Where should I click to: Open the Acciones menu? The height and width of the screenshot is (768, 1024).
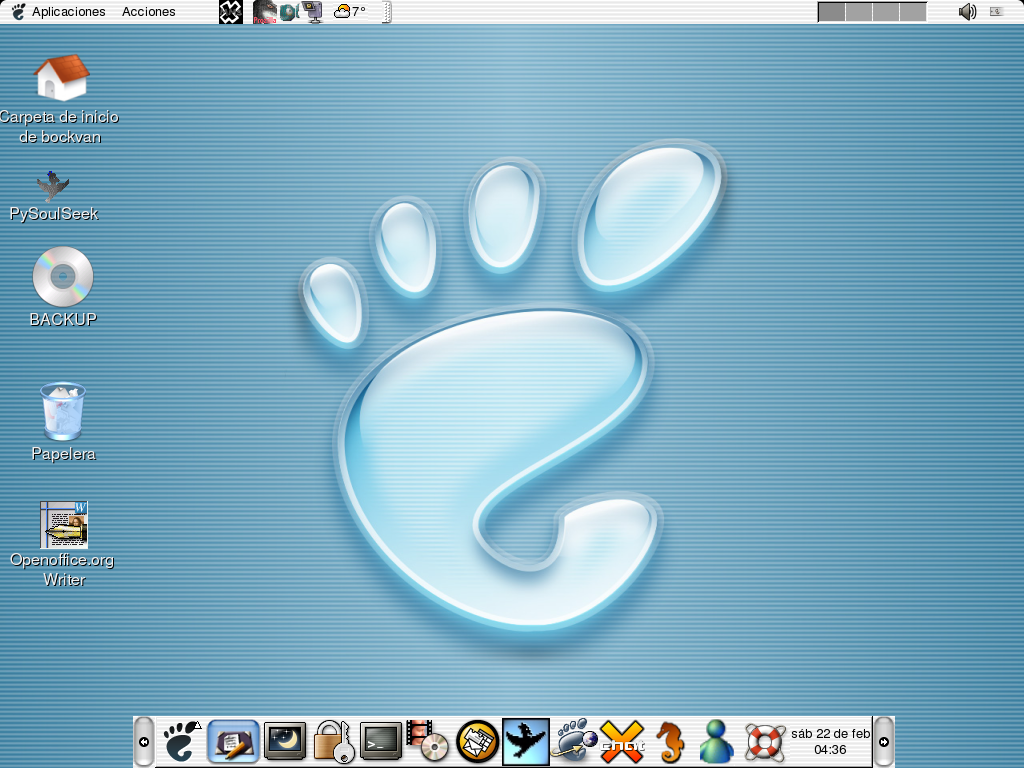pos(148,12)
